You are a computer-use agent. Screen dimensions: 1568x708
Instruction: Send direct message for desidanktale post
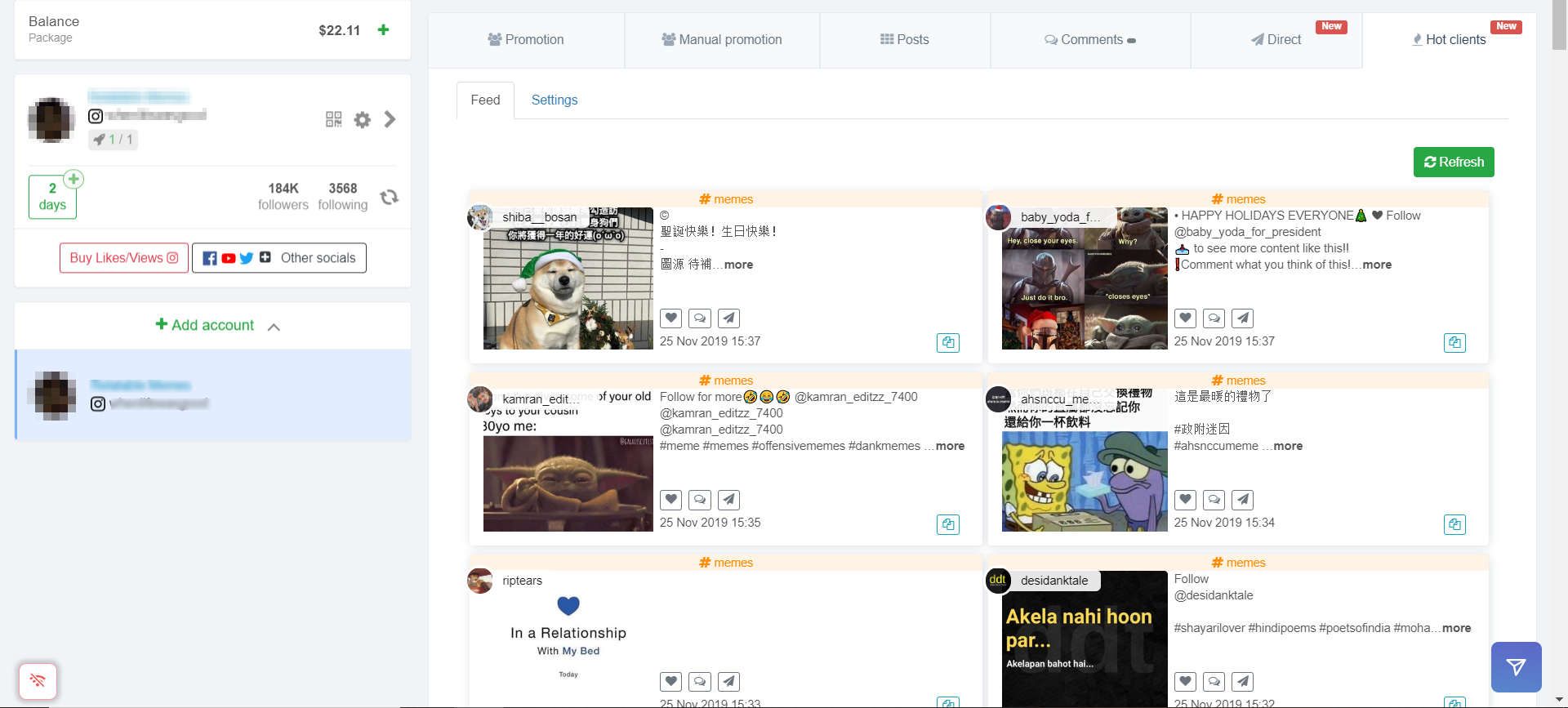(1242, 681)
